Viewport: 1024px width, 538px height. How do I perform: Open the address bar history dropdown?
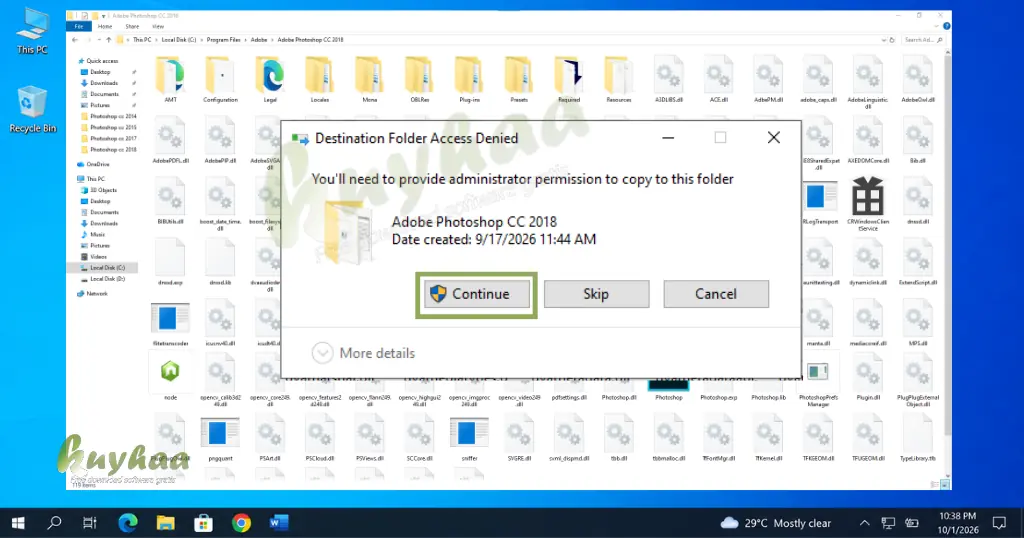coord(884,40)
